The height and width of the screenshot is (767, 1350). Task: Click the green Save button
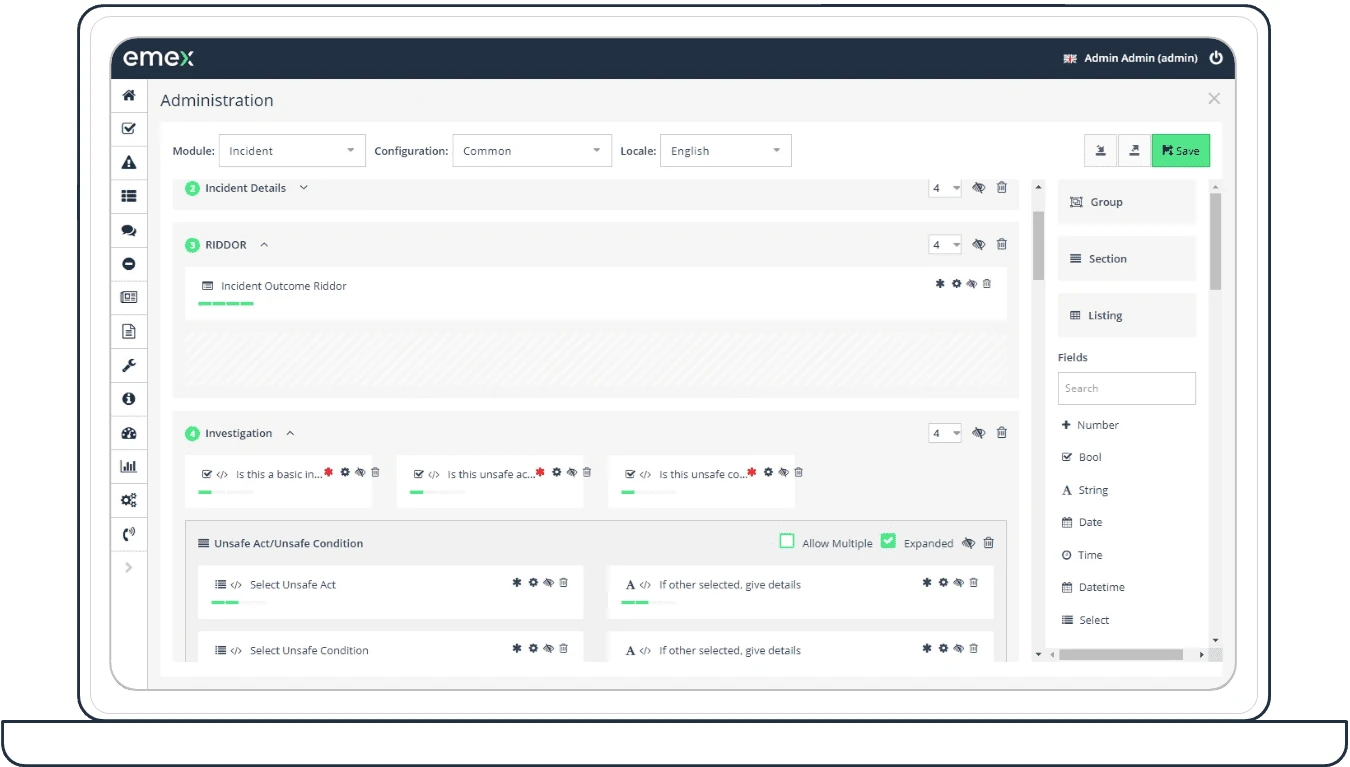[1181, 151]
